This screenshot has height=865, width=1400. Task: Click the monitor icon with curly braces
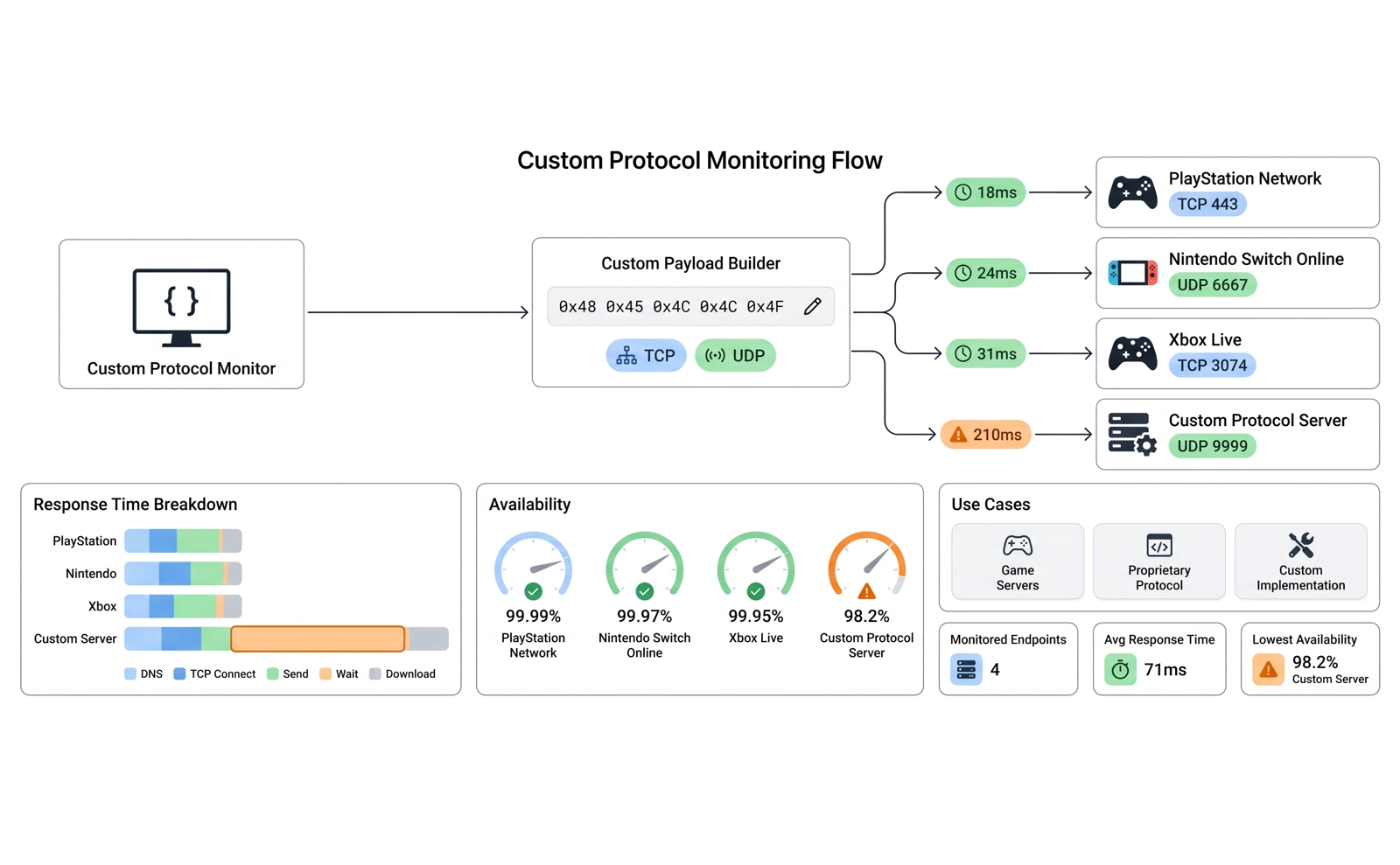point(181,307)
